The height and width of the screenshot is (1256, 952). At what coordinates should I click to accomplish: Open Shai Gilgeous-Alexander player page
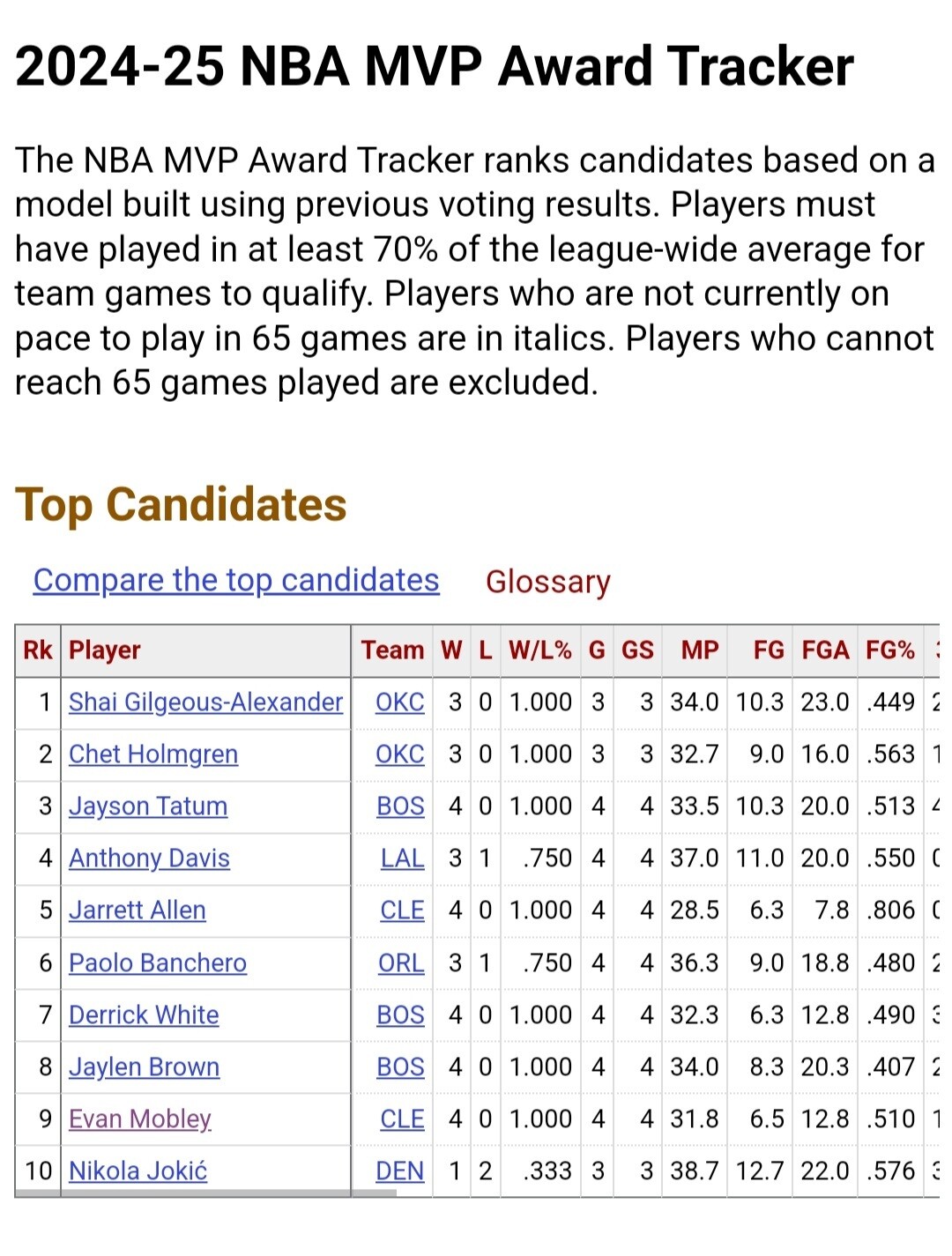[x=205, y=702]
